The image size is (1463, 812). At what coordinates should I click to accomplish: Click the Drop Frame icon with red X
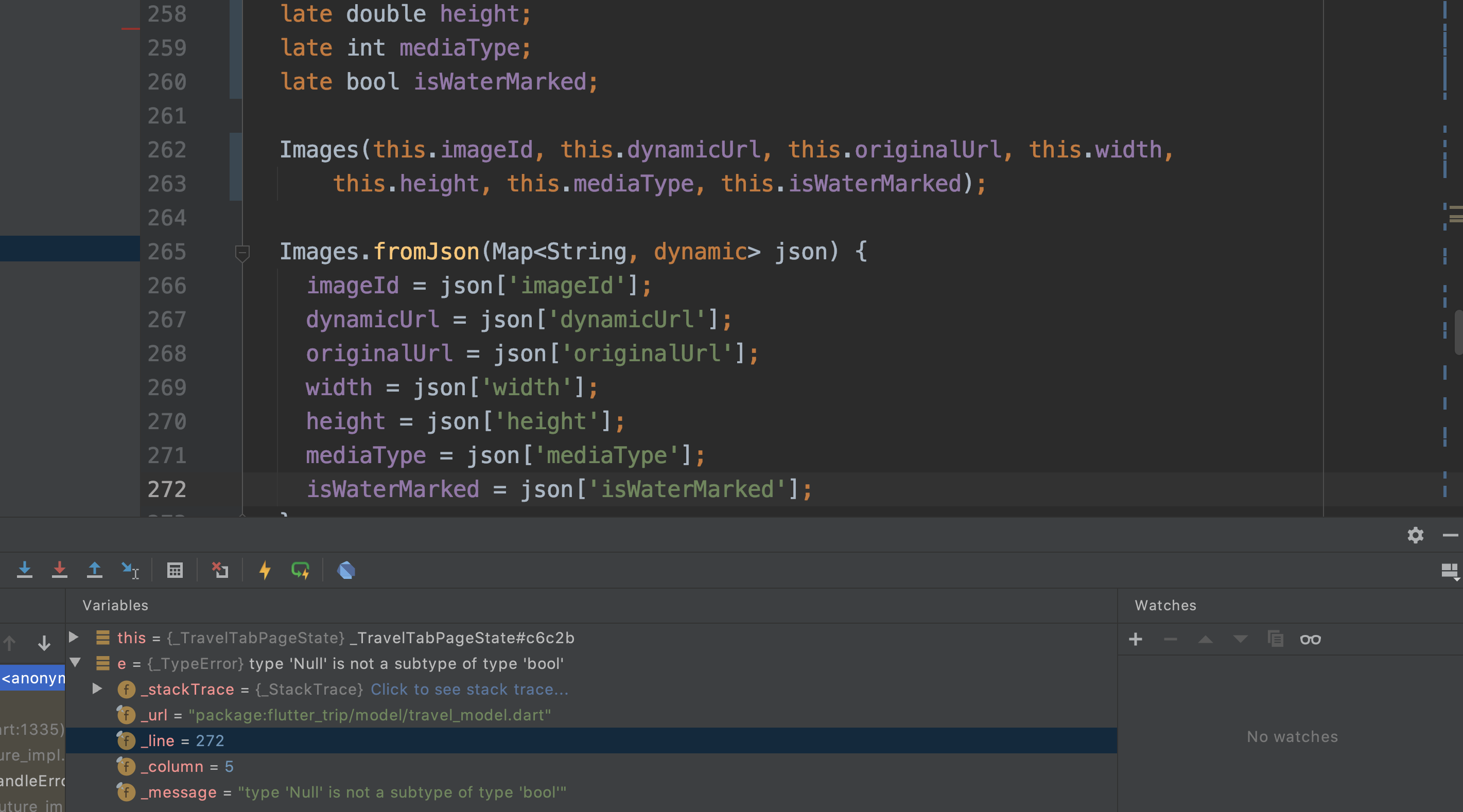[220, 570]
